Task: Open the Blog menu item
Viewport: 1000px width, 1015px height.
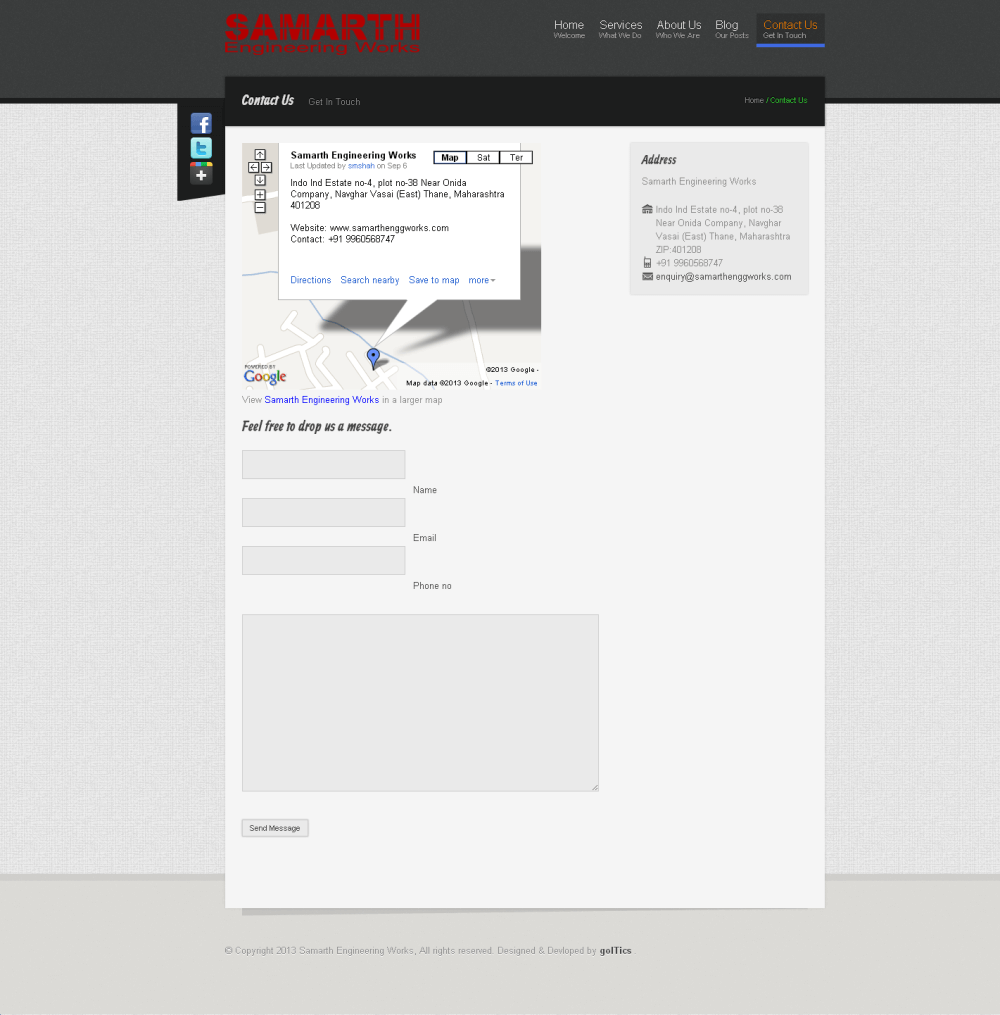Action: click(731, 29)
